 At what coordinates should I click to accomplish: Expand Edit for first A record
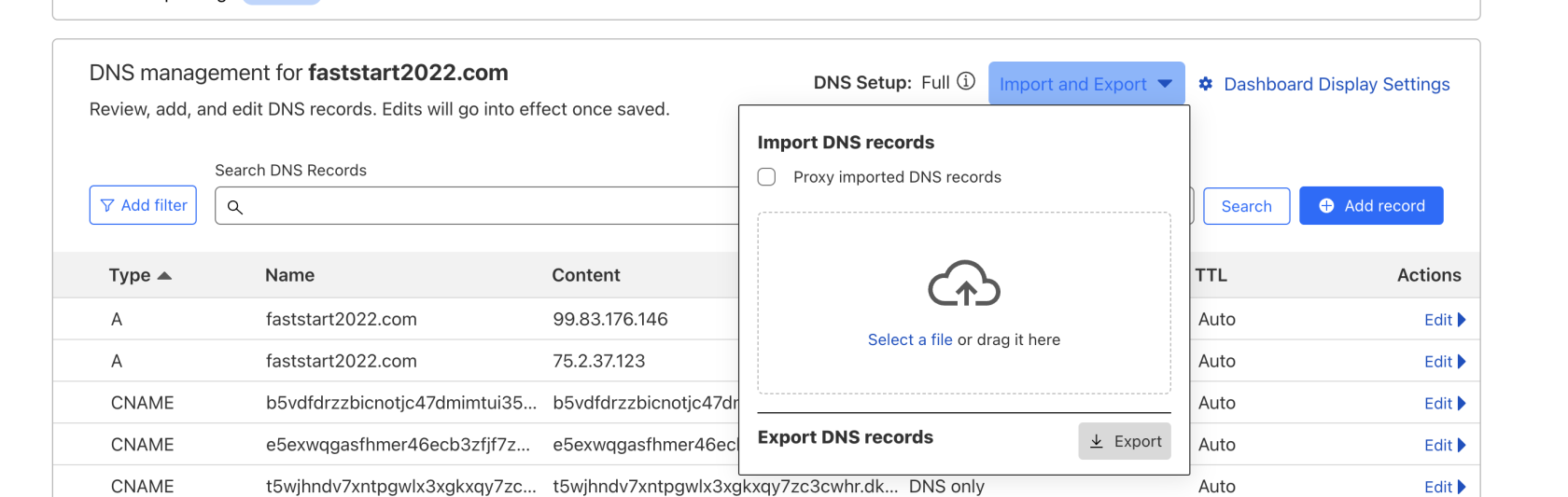coord(1444,320)
